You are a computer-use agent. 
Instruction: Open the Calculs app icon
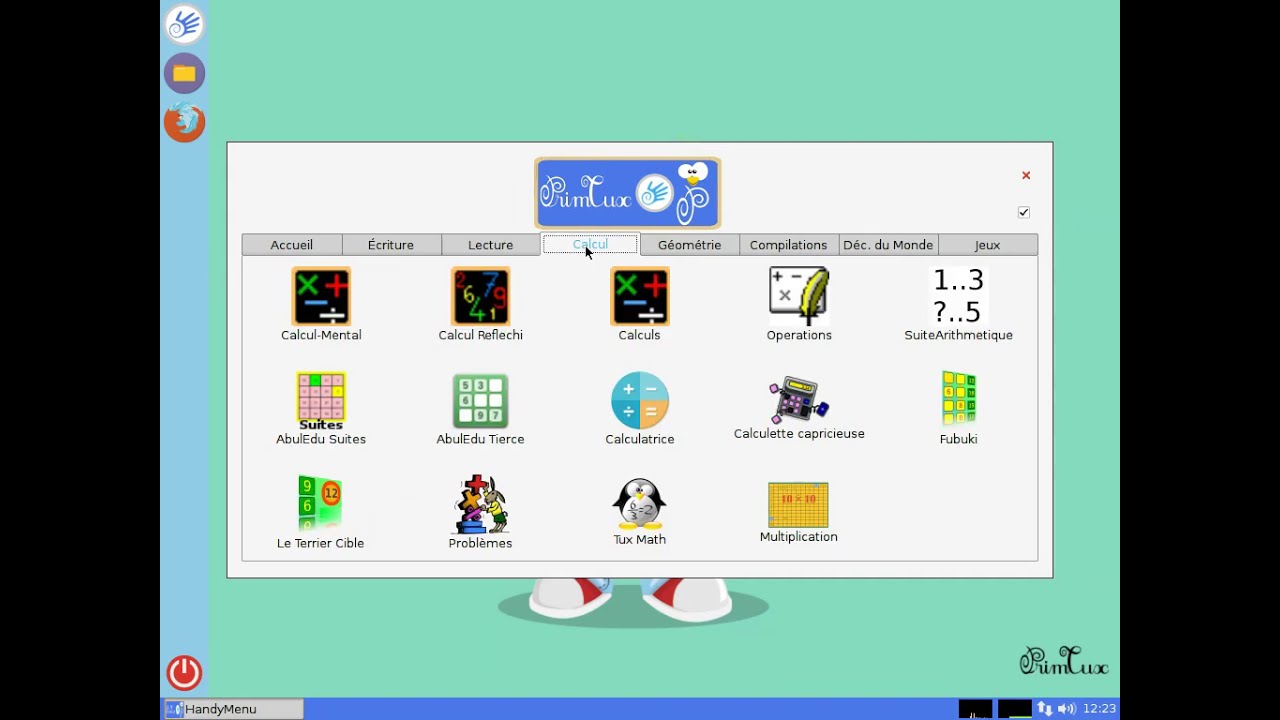pos(640,297)
